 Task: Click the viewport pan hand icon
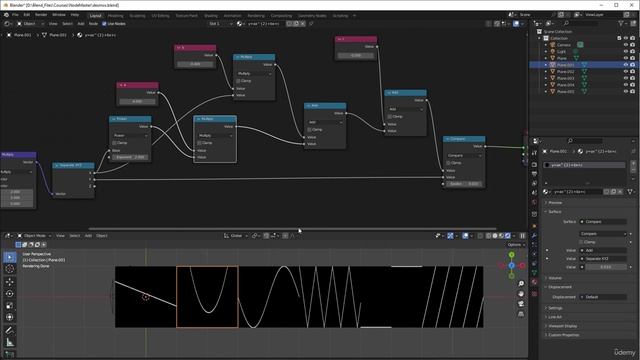[x=521, y=293]
